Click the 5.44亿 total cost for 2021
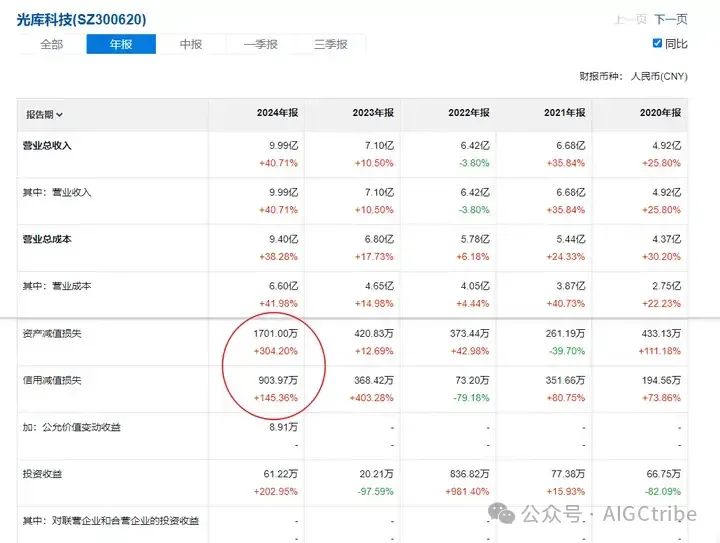Screen dimensions: 720x543 [571, 240]
